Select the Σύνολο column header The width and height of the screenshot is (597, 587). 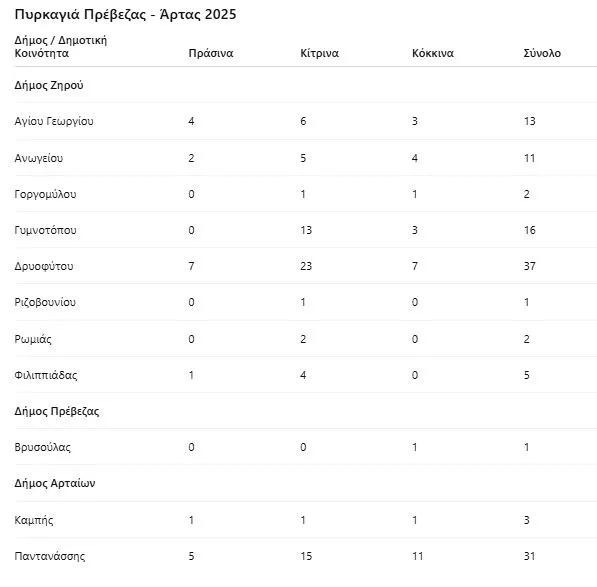pos(542,53)
